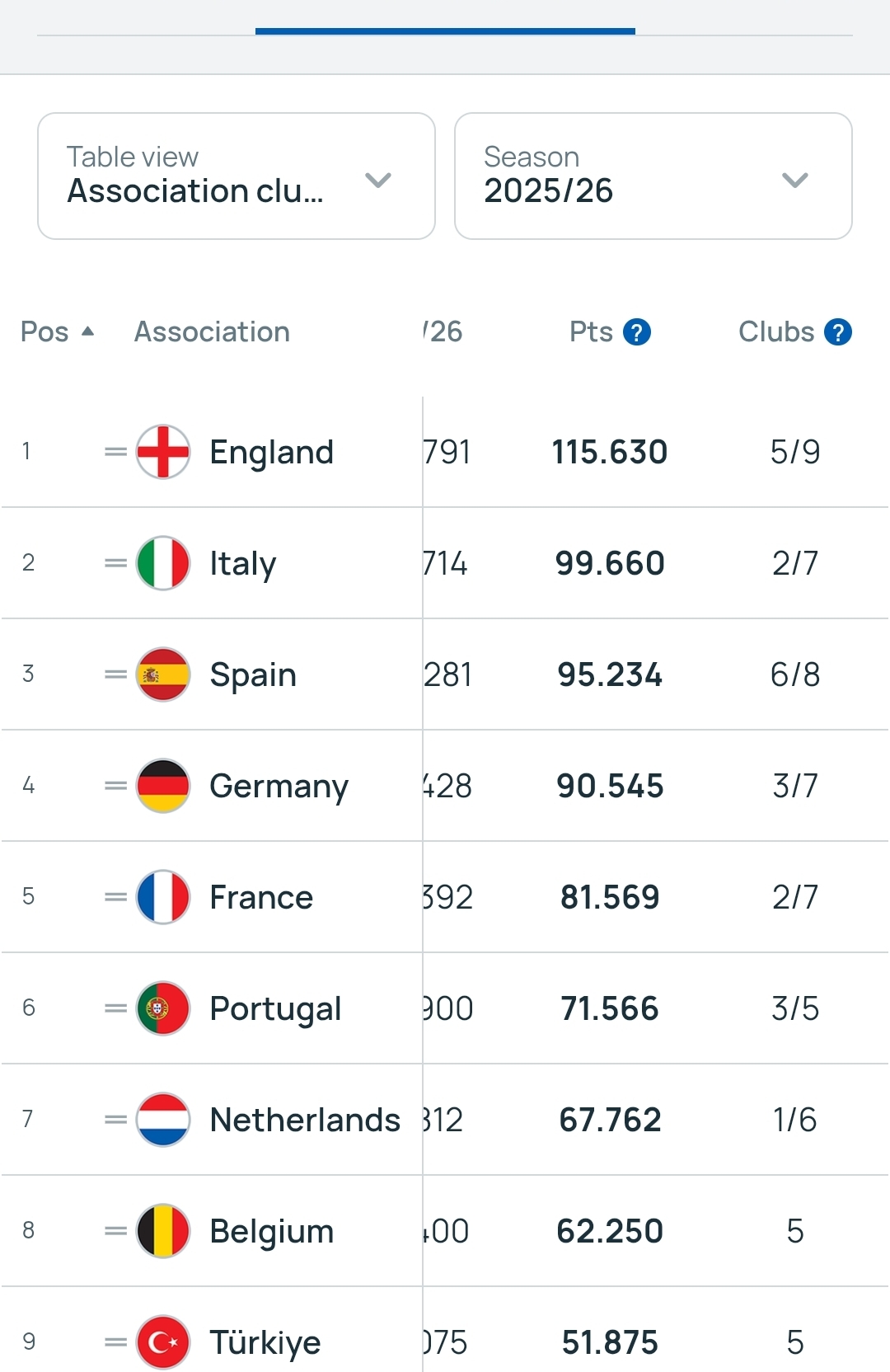Open the Pts help question-mark icon
The image size is (890, 1372).
click(637, 332)
